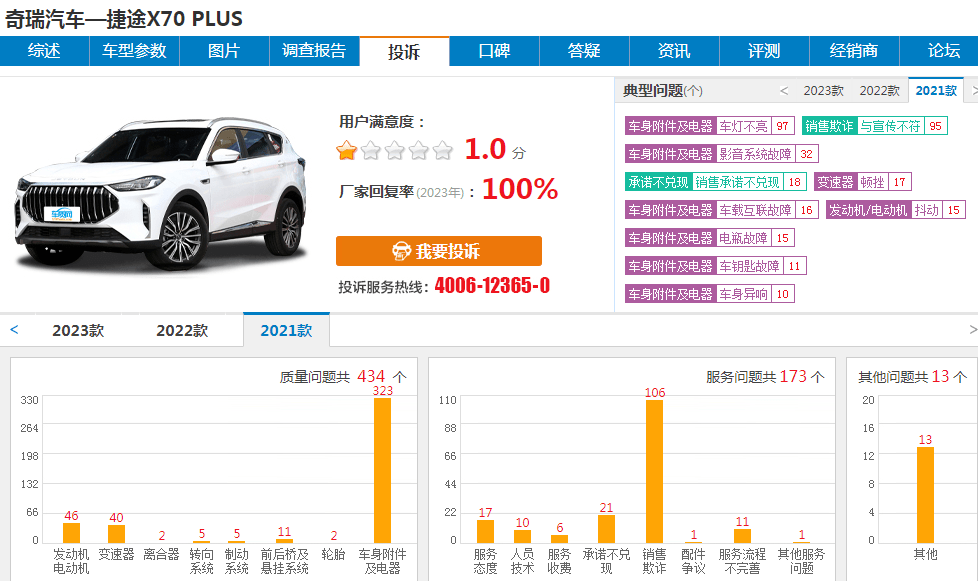Click the 配件争议 axis label
Screen dimensions: 978x581
[693, 561]
